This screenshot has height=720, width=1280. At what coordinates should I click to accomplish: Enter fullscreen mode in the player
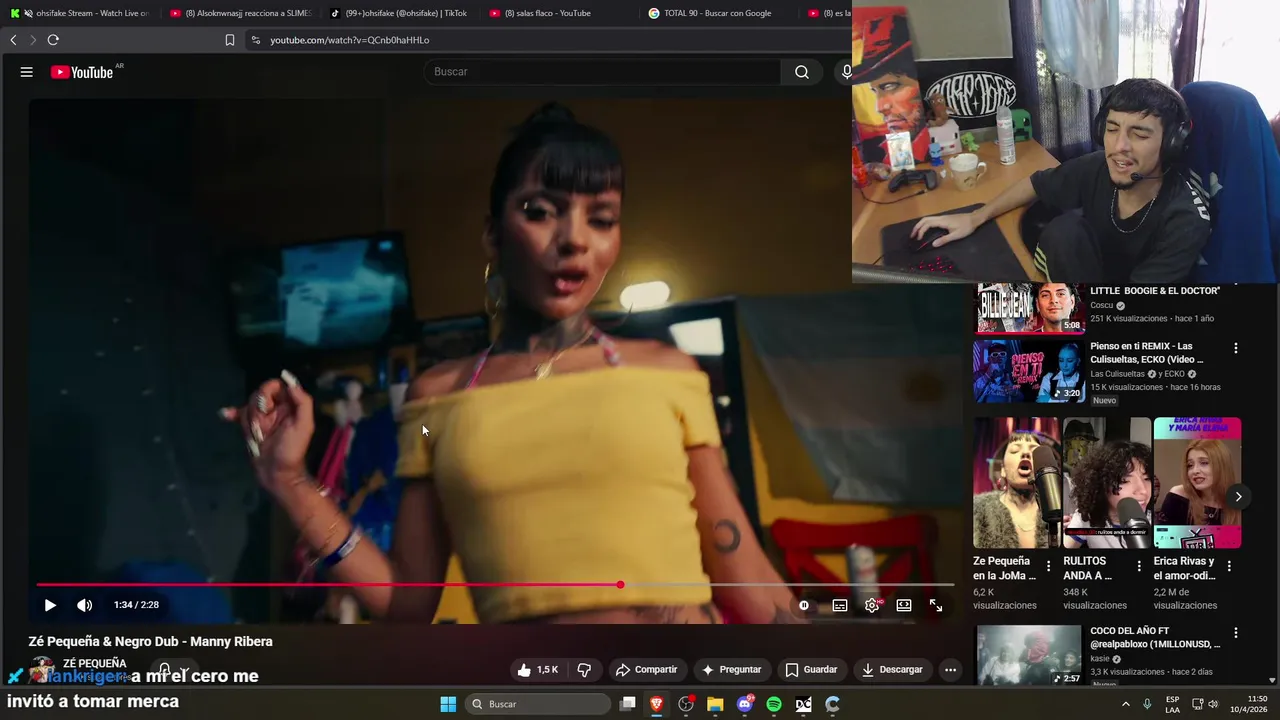[936, 605]
